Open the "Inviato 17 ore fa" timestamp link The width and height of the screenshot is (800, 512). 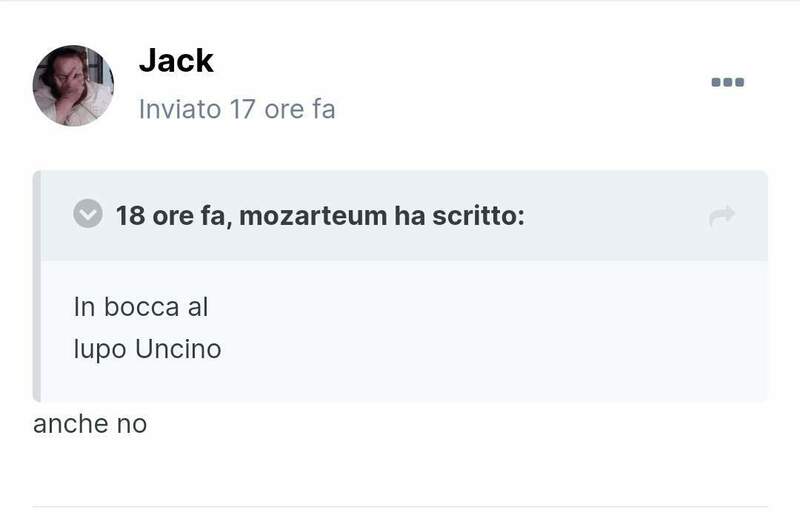(x=237, y=109)
